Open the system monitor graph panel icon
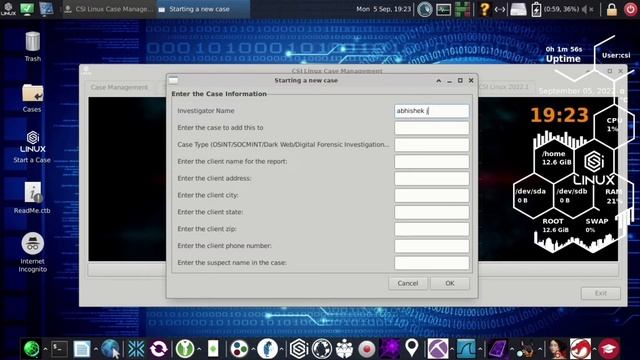The height and width of the screenshot is (360, 640). click(x=443, y=9)
